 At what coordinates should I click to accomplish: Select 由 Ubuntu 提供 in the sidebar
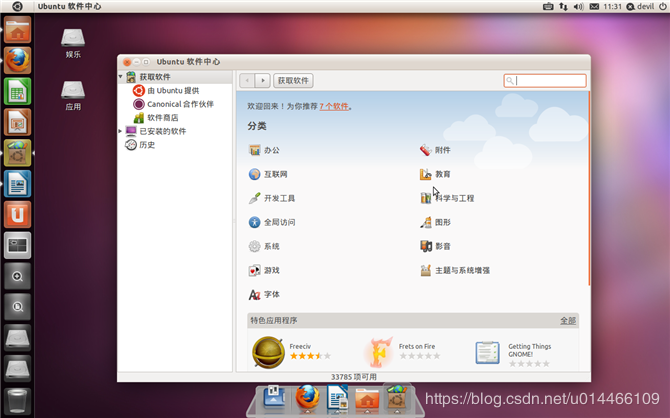point(173,90)
